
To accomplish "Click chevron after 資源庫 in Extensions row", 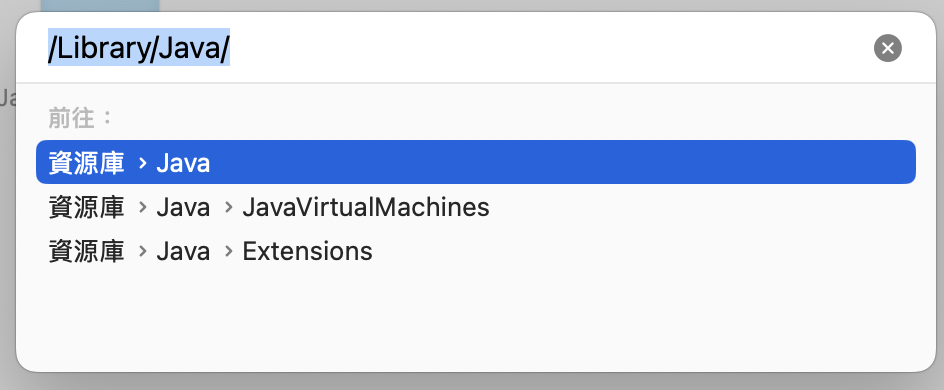I will point(143,251).
